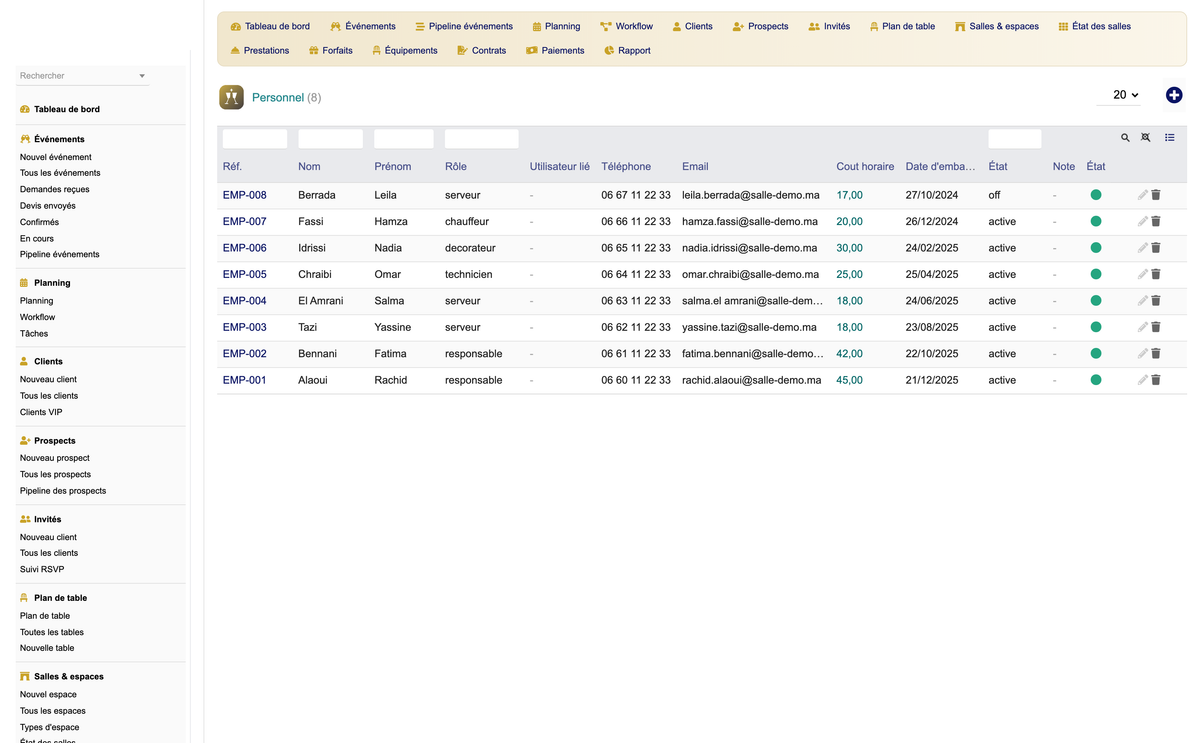Sort by Date d'embauche column header
Image resolution: width=1200 pixels, height=743 pixels.
tap(940, 166)
